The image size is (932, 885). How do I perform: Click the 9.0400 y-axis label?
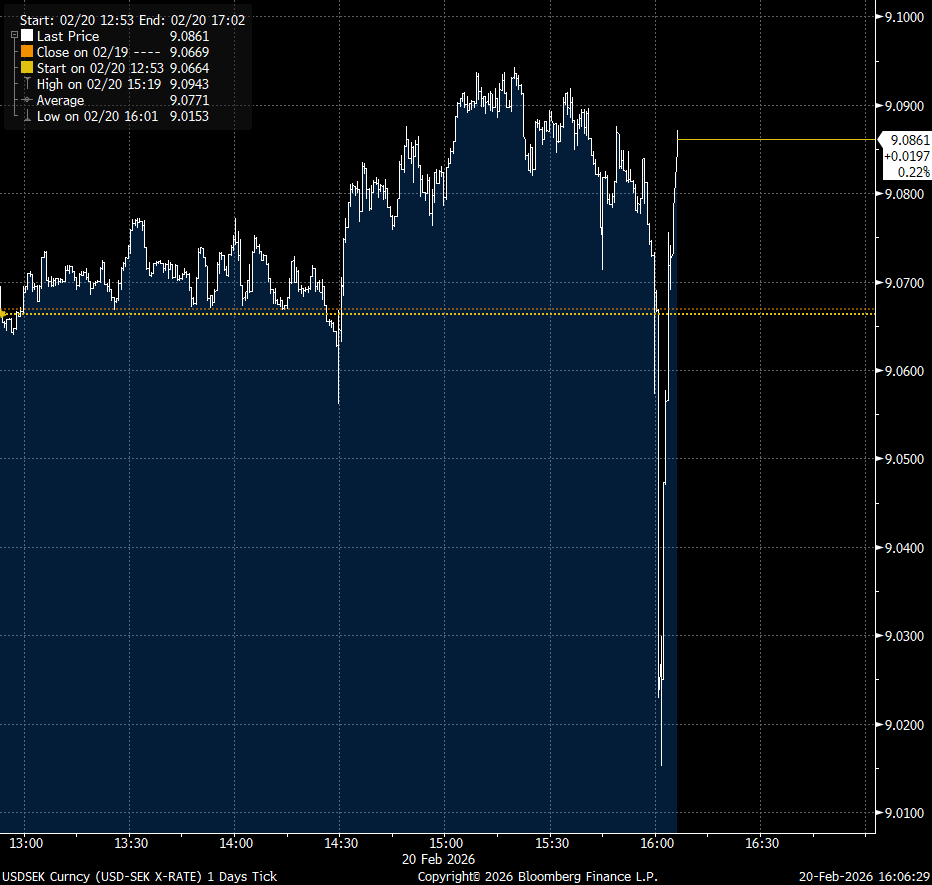(904, 548)
